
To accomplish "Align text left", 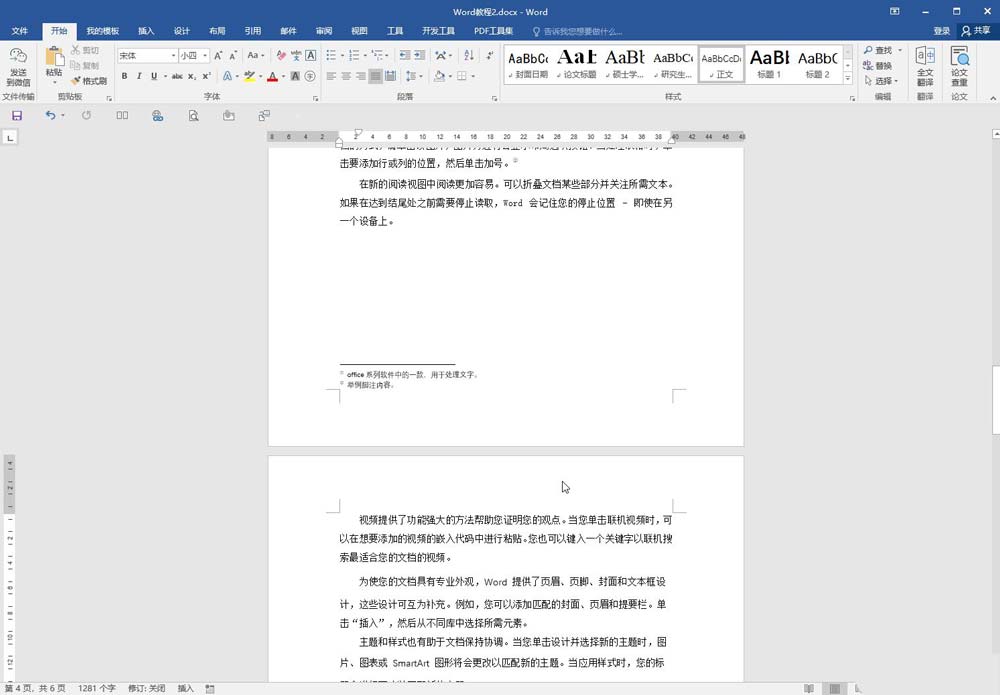I will coord(331,76).
